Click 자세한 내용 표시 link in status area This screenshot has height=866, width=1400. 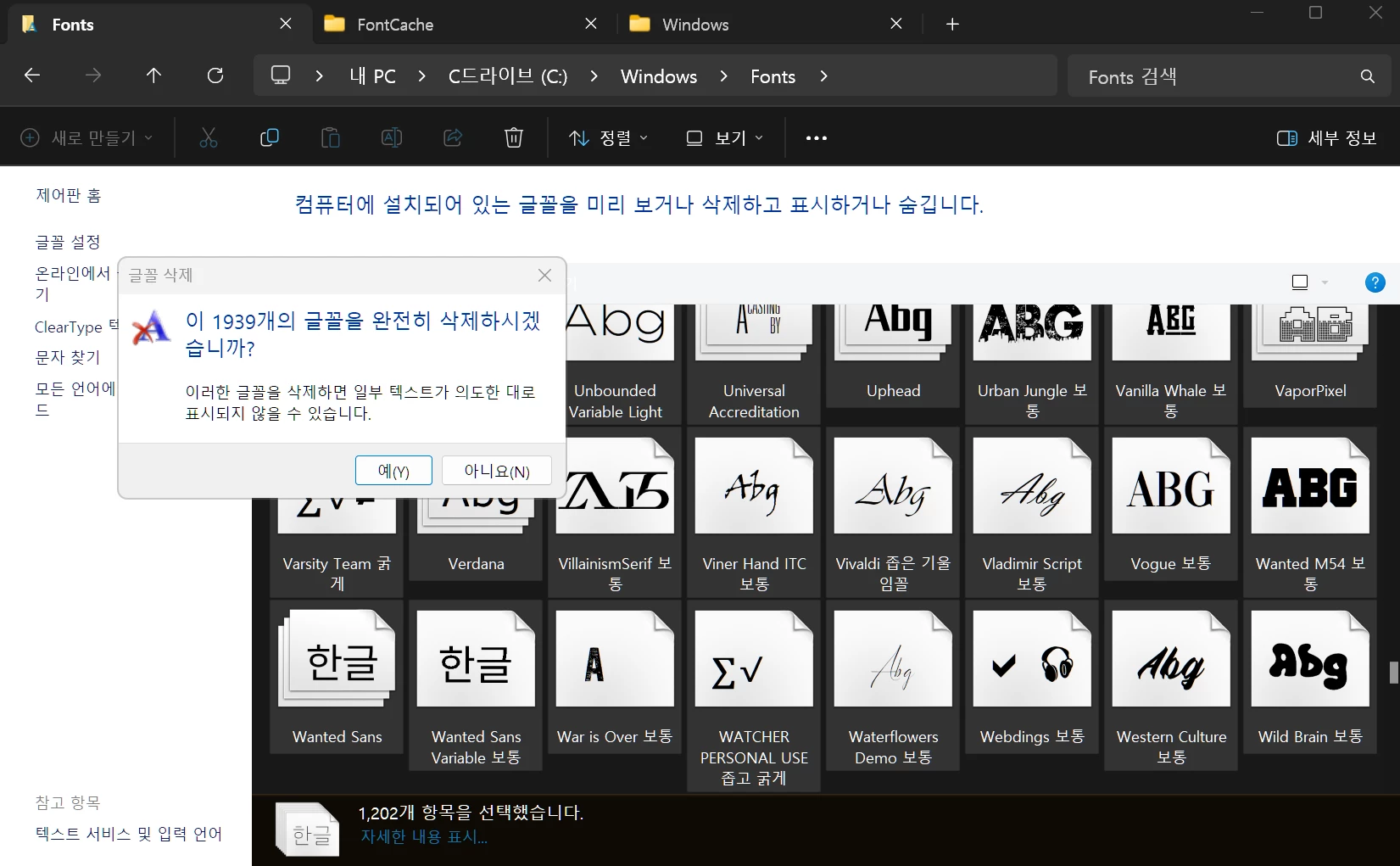pos(424,837)
